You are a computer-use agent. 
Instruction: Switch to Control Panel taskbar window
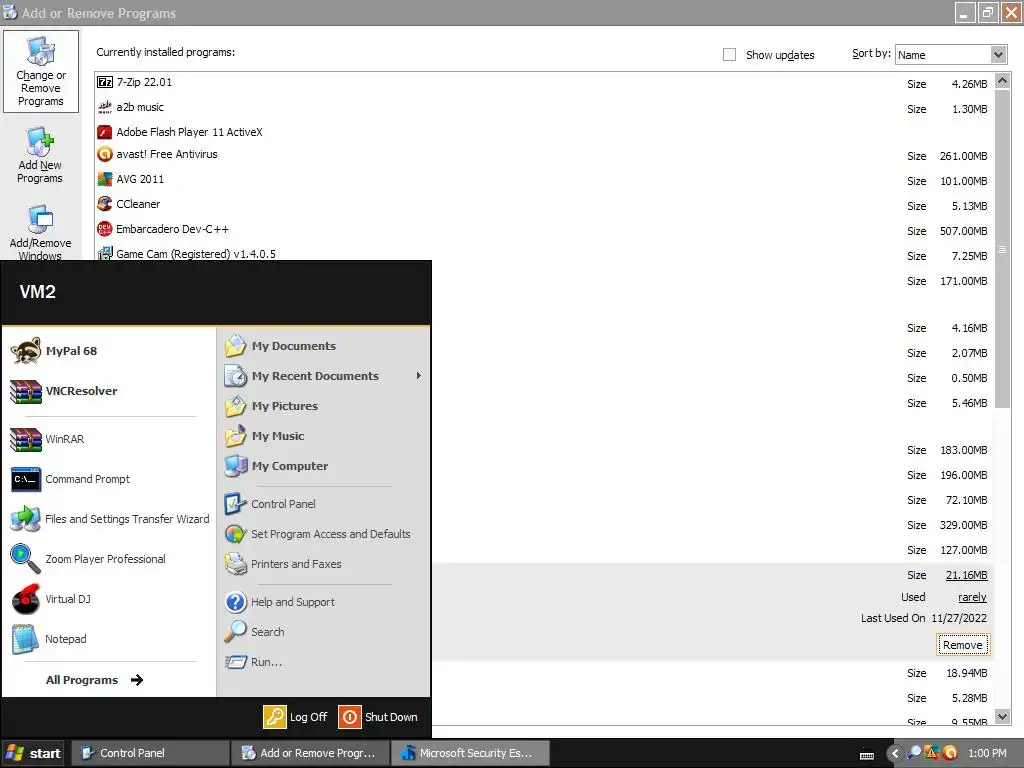click(x=150, y=754)
